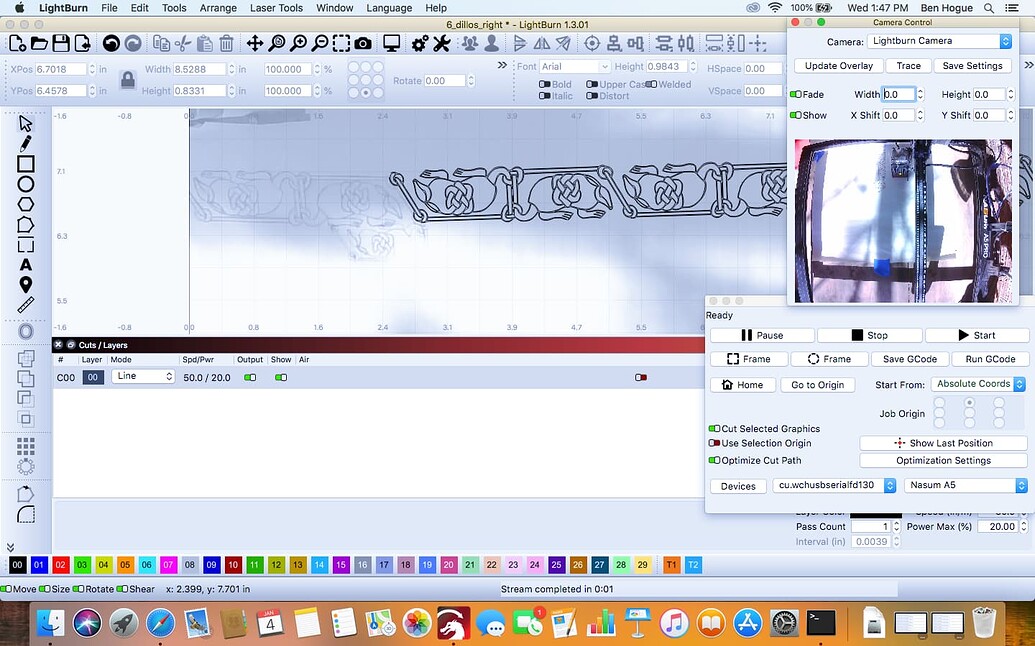Open the layer Mode dropdown showing Line
The width and height of the screenshot is (1035, 646).
coord(143,376)
